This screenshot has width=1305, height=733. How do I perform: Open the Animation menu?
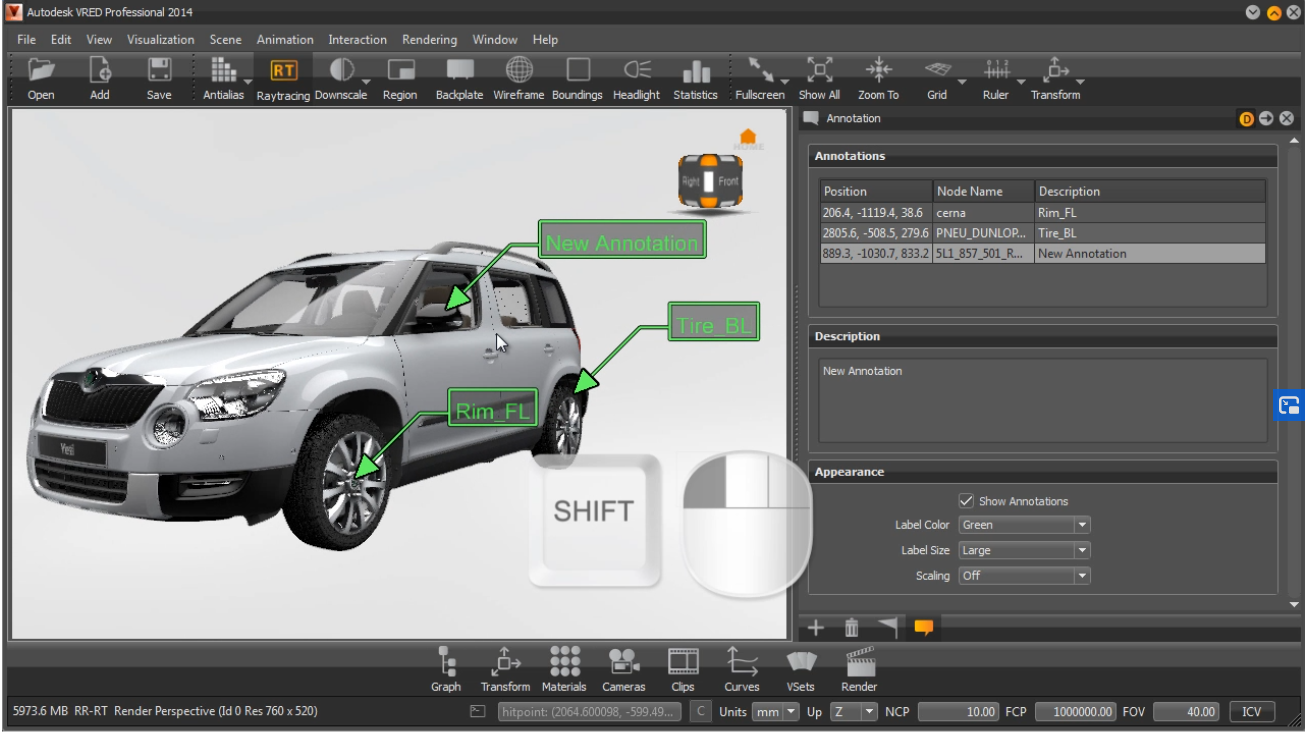click(285, 40)
